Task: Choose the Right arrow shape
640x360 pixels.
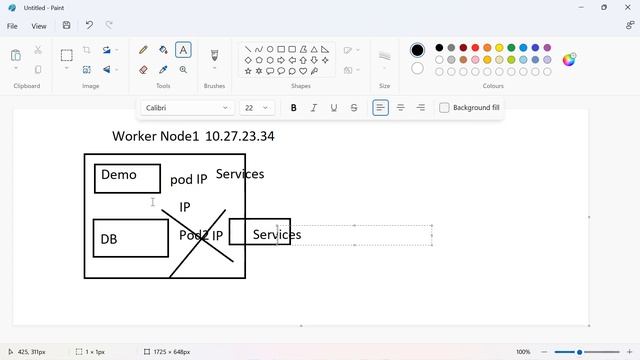Action: pyautogui.click(x=281, y=60)
